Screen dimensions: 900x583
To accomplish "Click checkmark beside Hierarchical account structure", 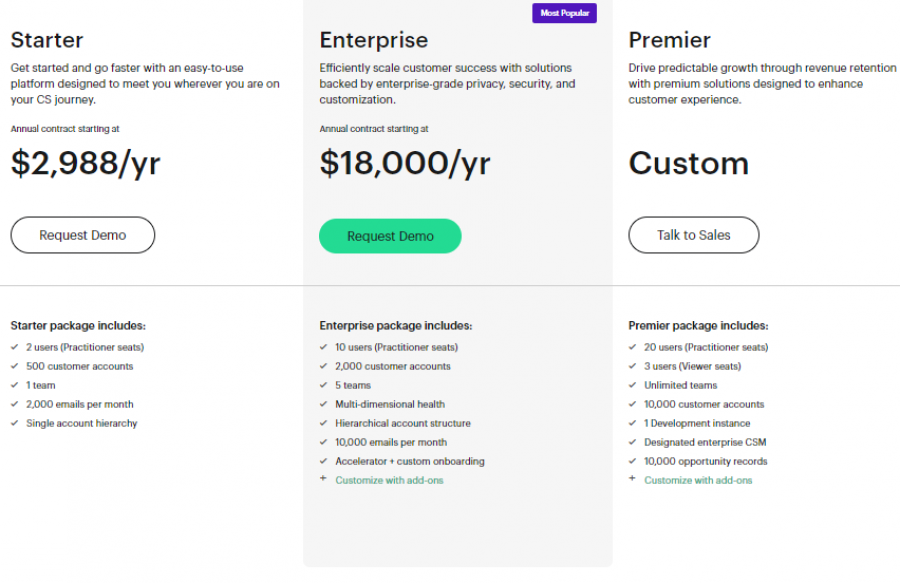I will pos(324,423).
